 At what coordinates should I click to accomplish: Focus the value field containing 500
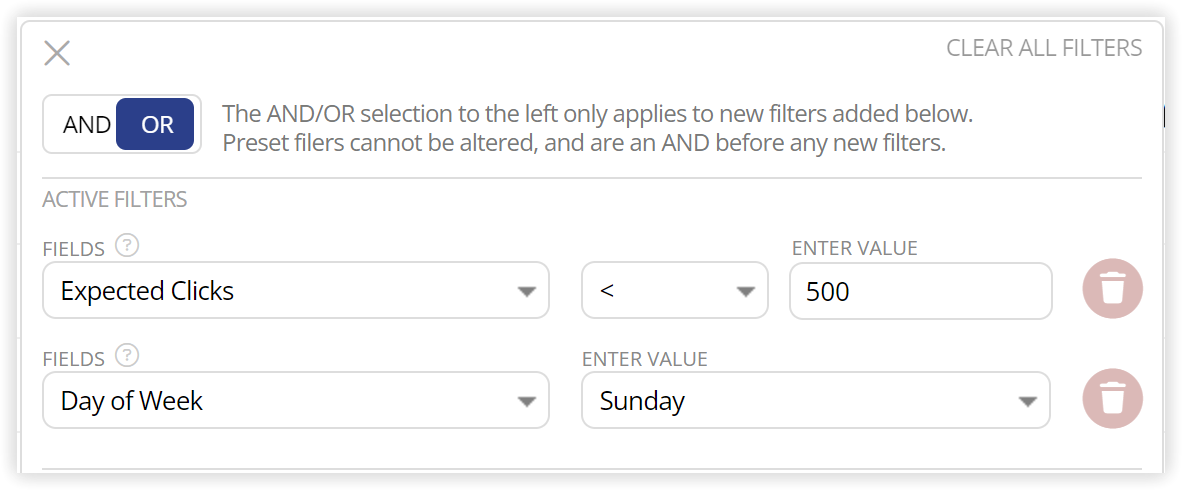(x=920, y=290)
